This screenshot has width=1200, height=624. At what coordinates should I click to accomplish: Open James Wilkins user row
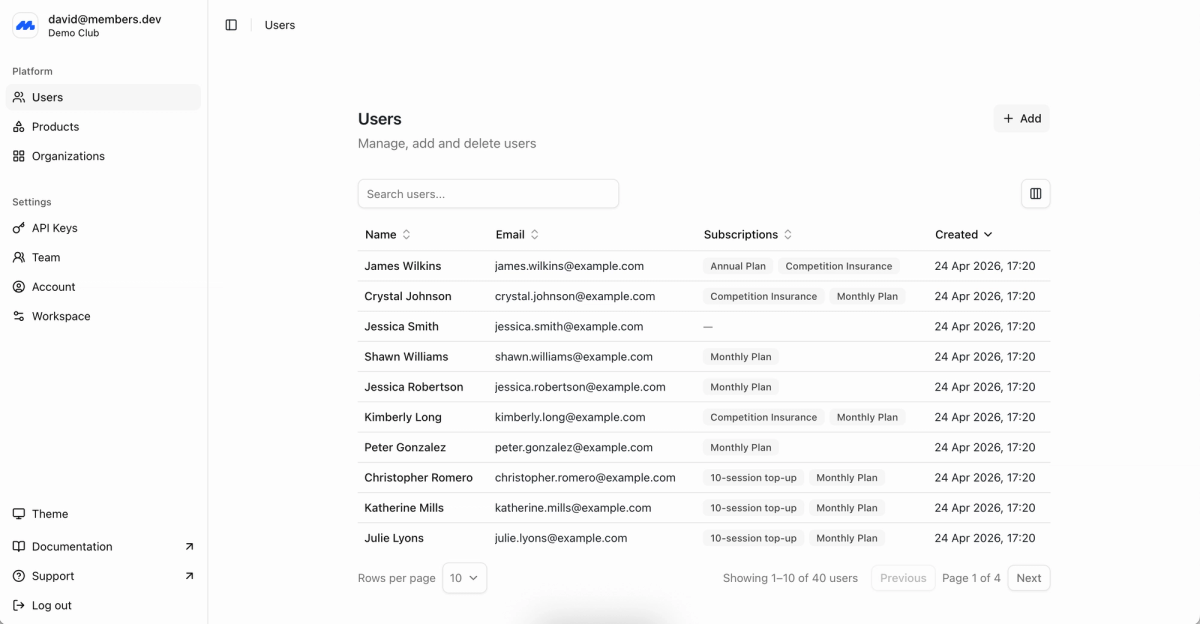704,266
